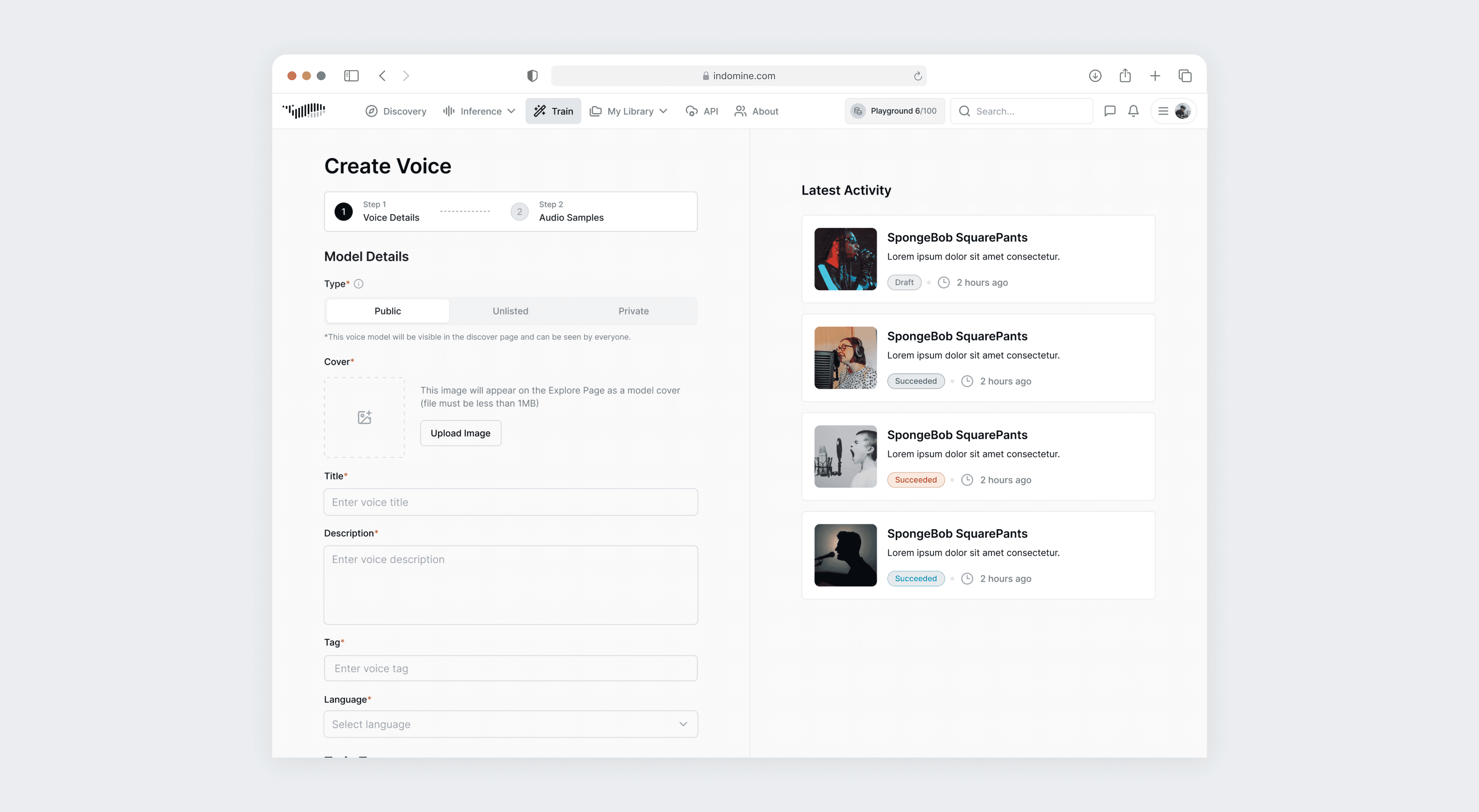Viewport: 1479px width, 812px height.
Task: Click the Train magic wand icon
Action: 540,111
